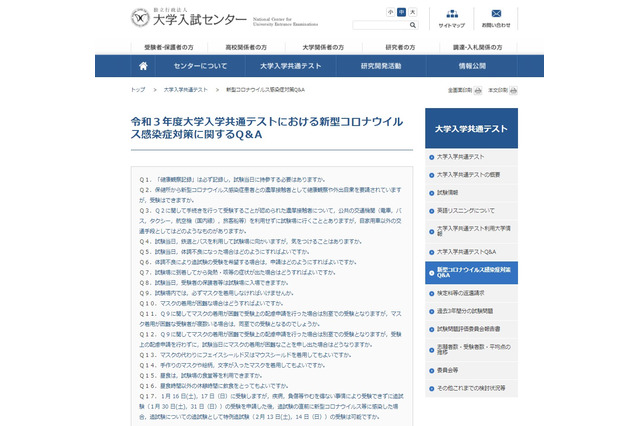Screen dimensions: 640x426
Task: Jump to question Q11
Action: tap(270, 319)
